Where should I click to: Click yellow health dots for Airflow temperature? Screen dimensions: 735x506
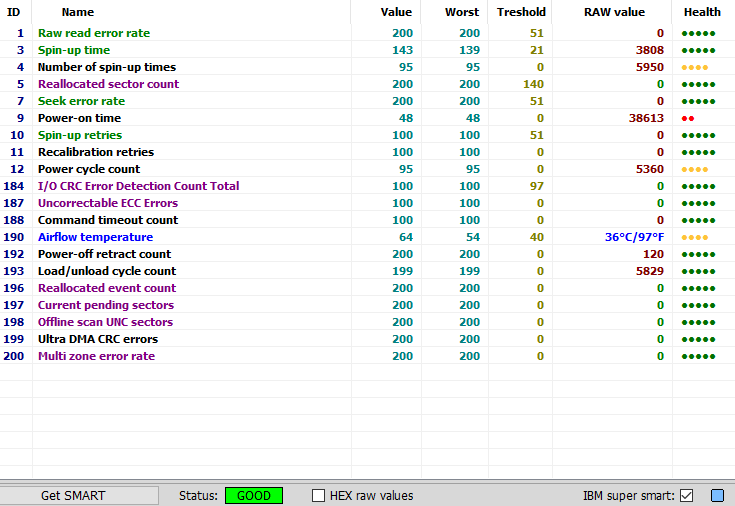(x=694, y=237)
